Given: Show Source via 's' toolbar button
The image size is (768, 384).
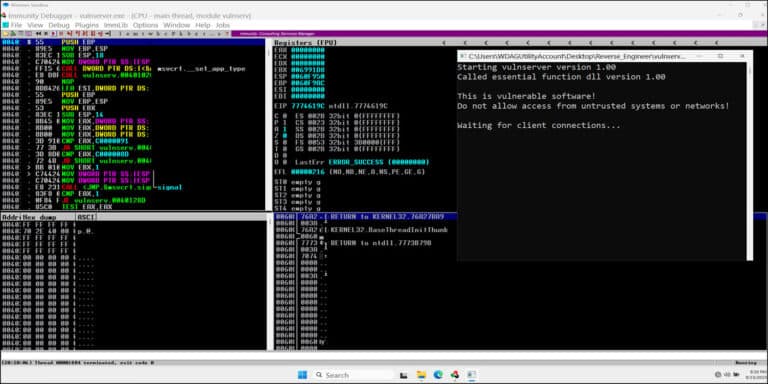Looking at the screenshot, I should pos(219,33).
